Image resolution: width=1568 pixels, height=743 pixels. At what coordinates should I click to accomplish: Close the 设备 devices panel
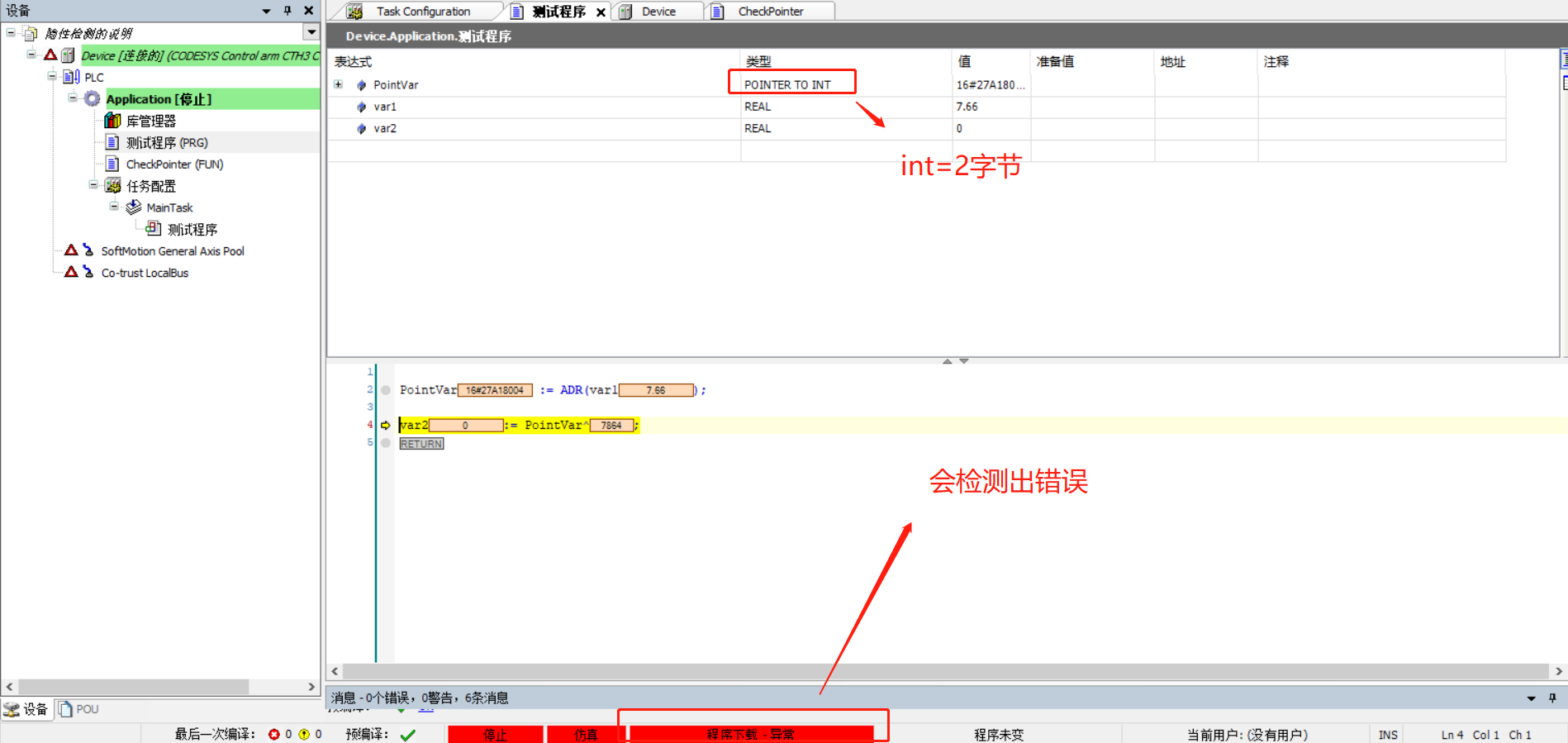coord(308,11)
